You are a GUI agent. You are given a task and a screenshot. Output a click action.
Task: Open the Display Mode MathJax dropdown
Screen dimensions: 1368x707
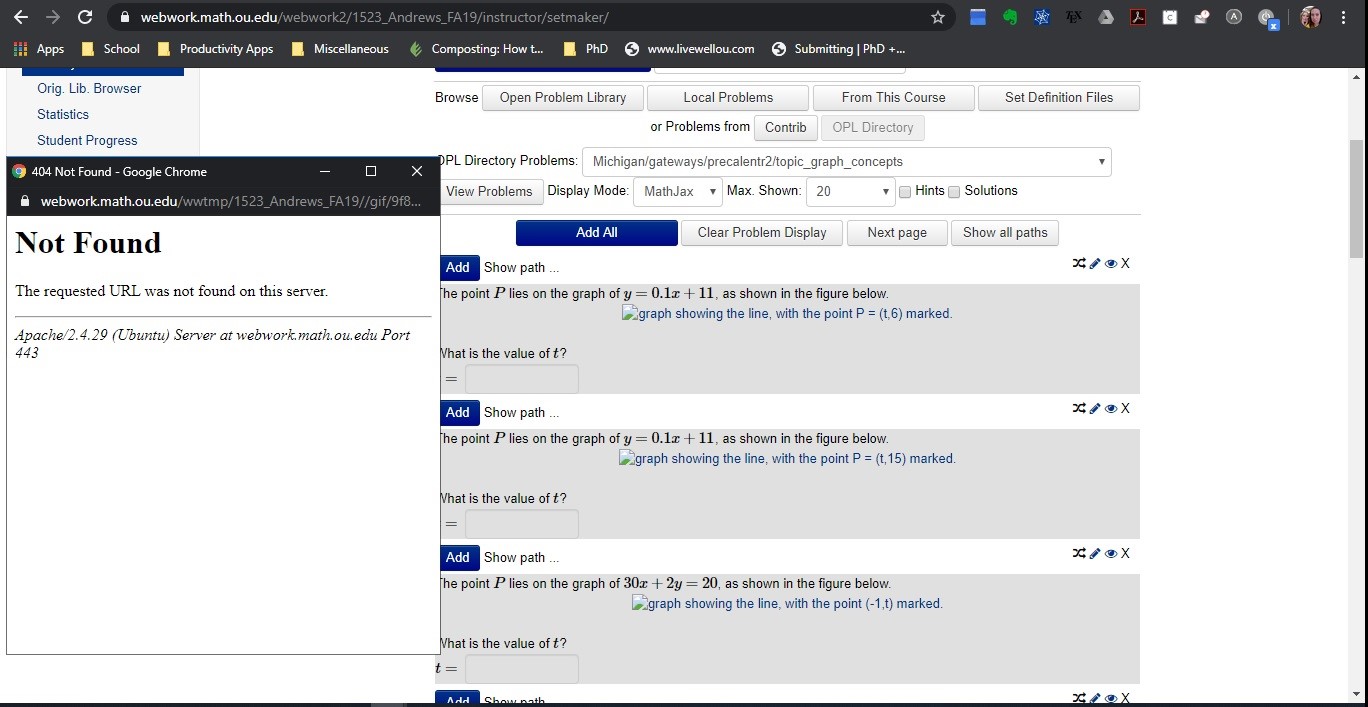coord(678,192)
